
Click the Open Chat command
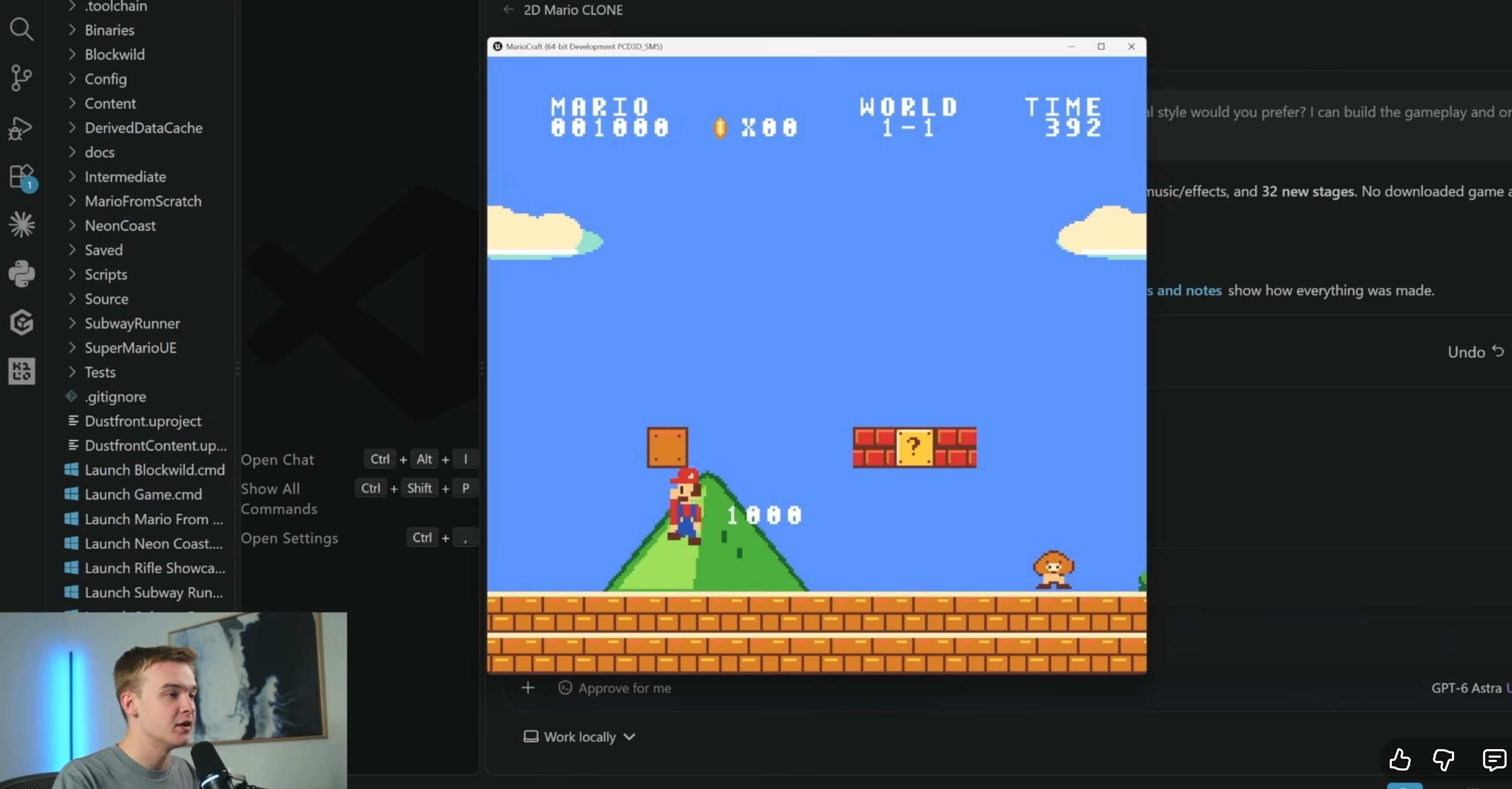277,459
